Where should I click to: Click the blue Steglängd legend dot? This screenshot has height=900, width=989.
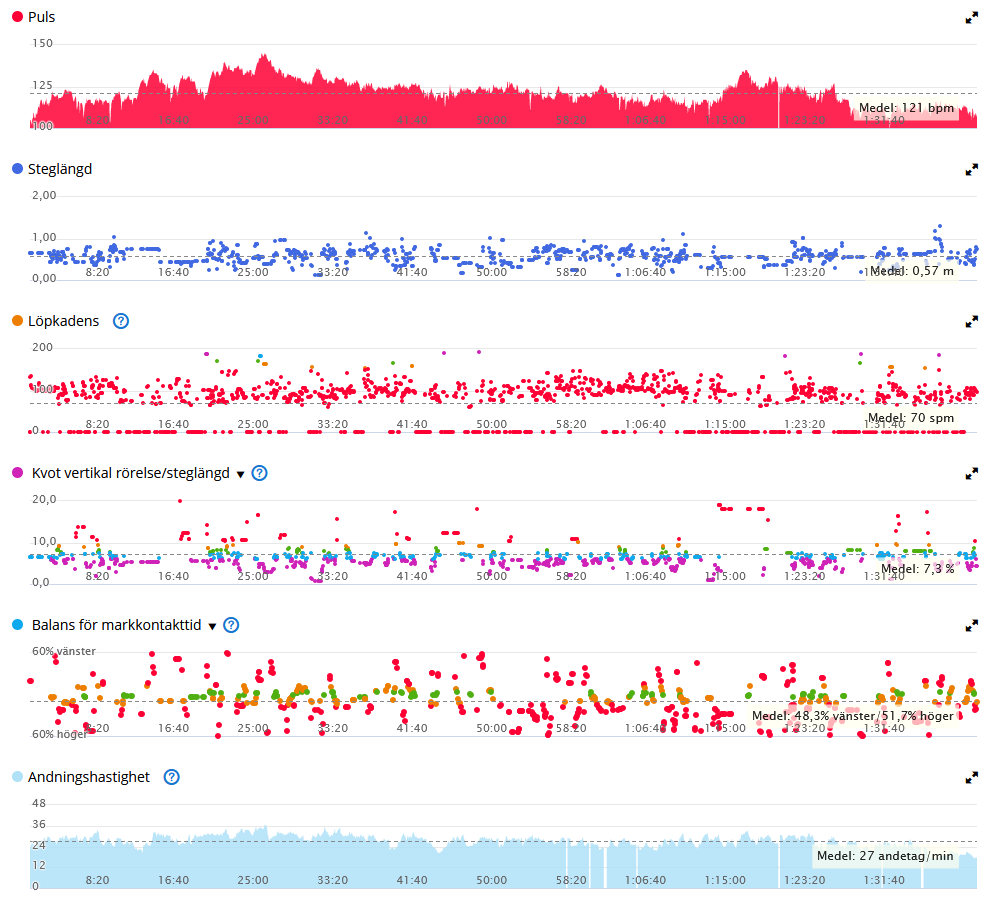pos(18,169)
